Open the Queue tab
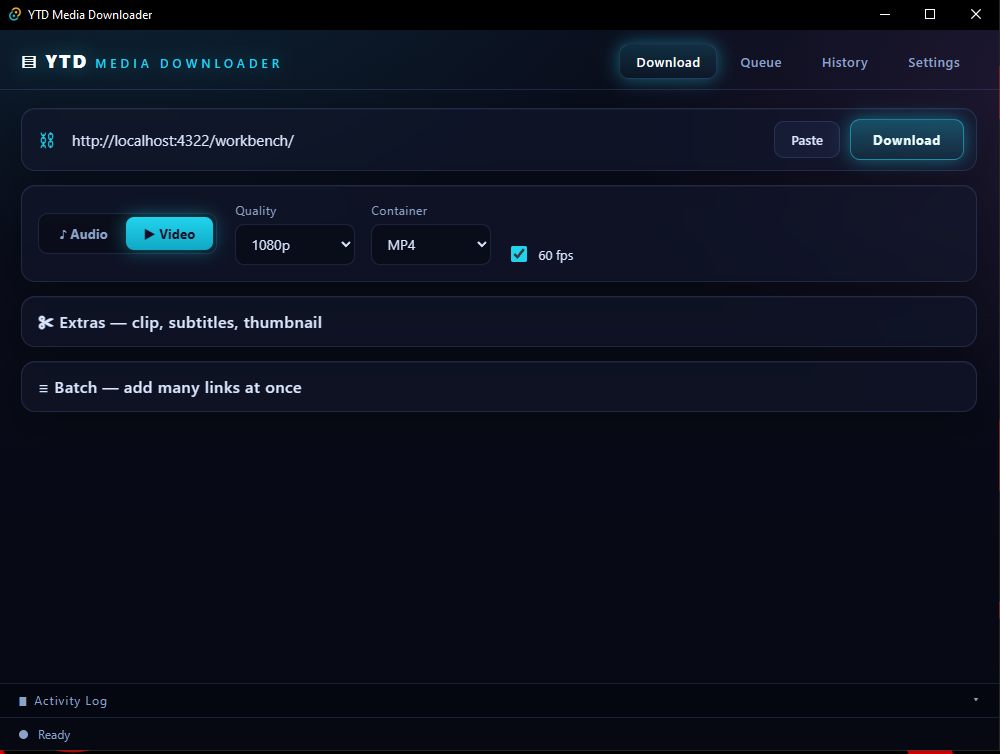 click(x=761, y=63)
